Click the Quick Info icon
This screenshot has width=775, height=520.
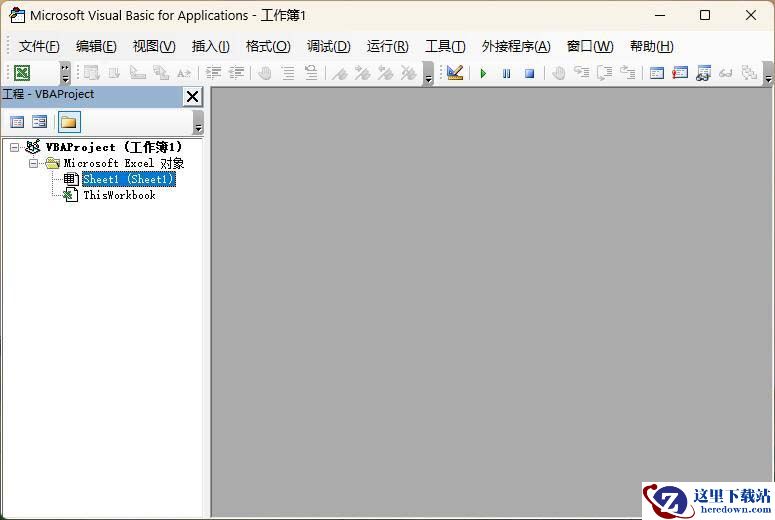(x=137, y=73)
